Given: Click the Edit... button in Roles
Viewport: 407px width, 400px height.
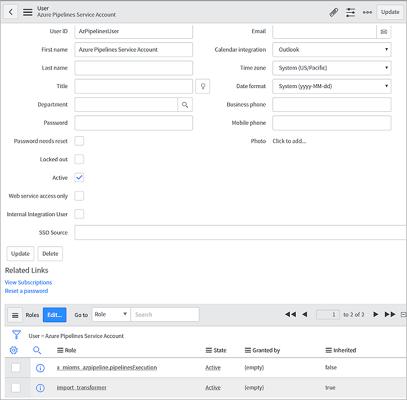Looking at the screenshot, I should coord(54,315).
